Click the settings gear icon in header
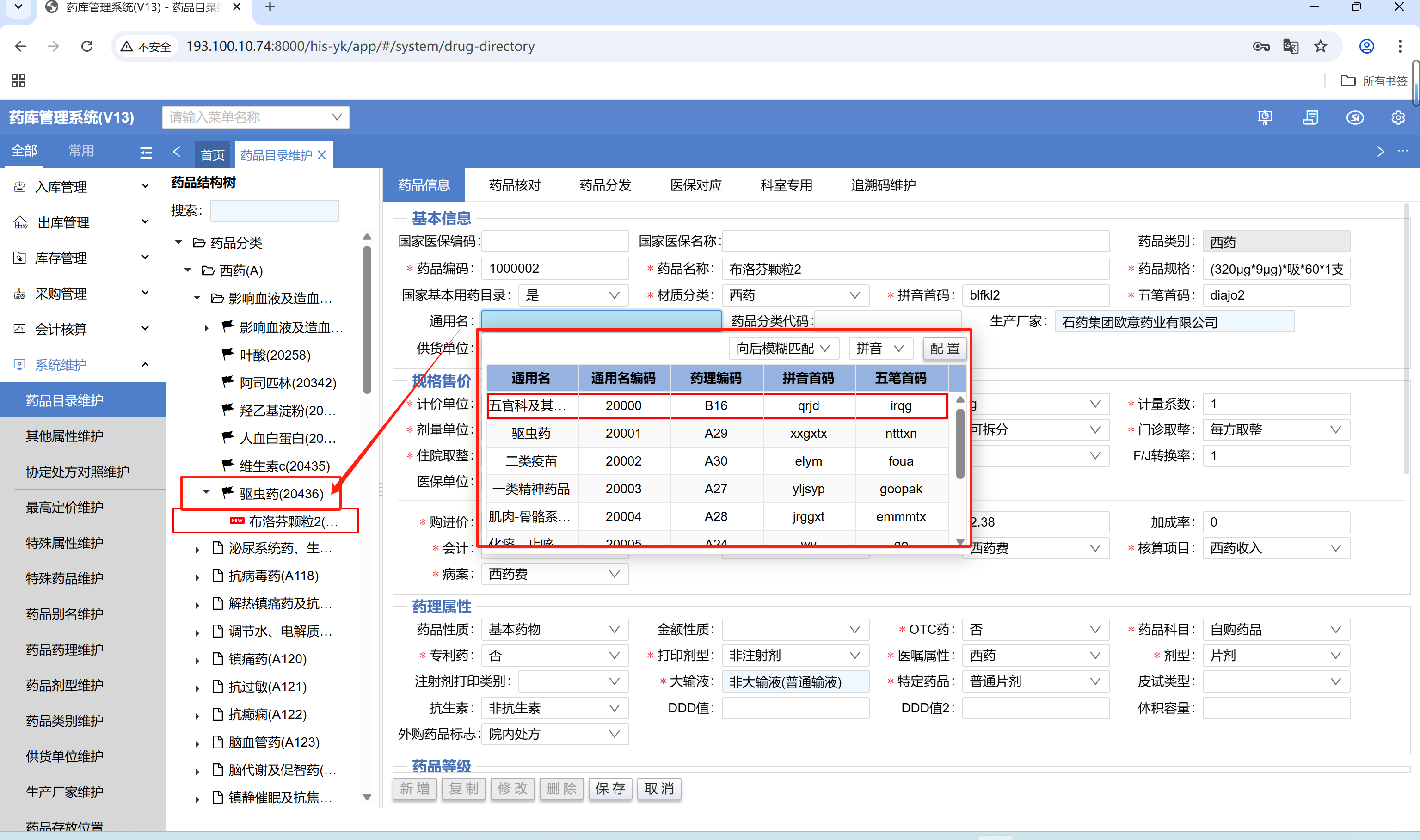Image resolution: width=1420 pixels, height=840 pixels. pos(1397,118)
